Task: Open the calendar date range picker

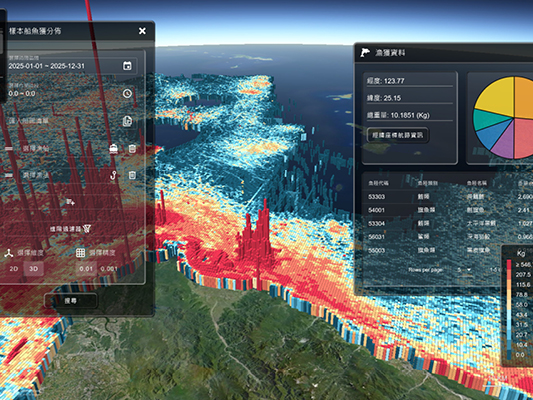Action: coord(127,66)
